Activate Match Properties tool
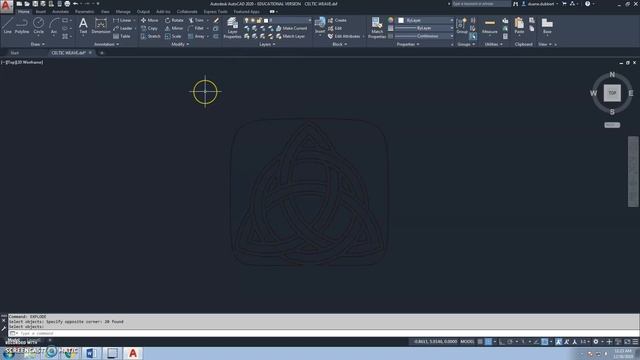 tap(377, 28)
